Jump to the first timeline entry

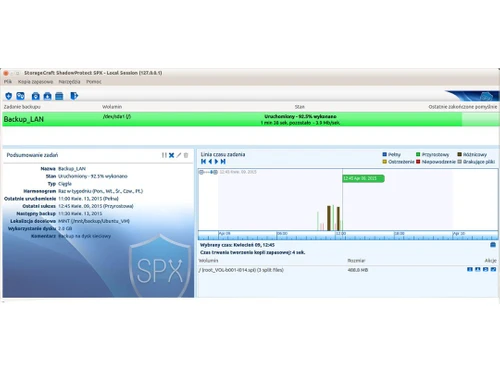pyautogui.click(x=203, y=162)
